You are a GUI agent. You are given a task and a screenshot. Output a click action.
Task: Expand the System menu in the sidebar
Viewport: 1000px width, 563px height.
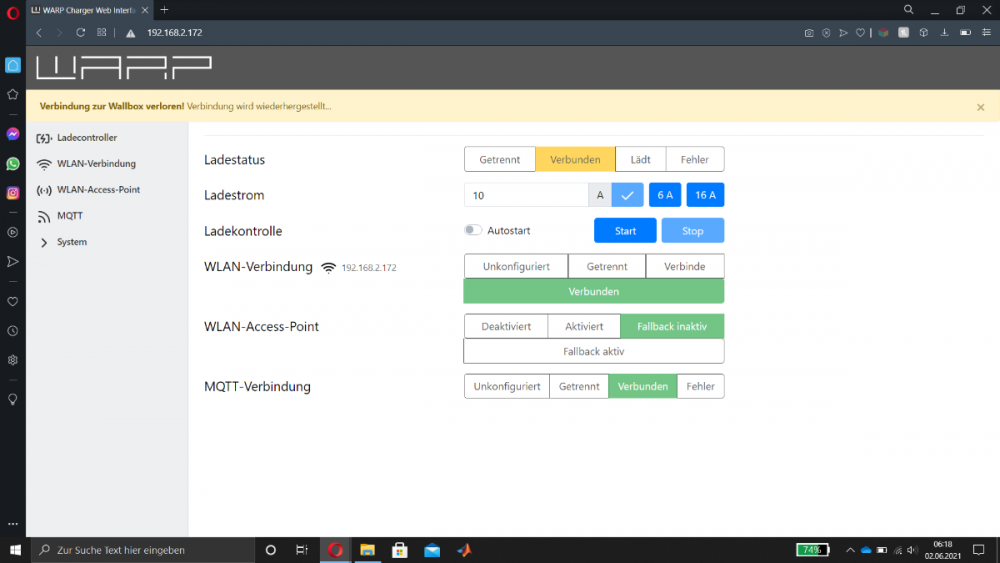[x=71, y=242]
